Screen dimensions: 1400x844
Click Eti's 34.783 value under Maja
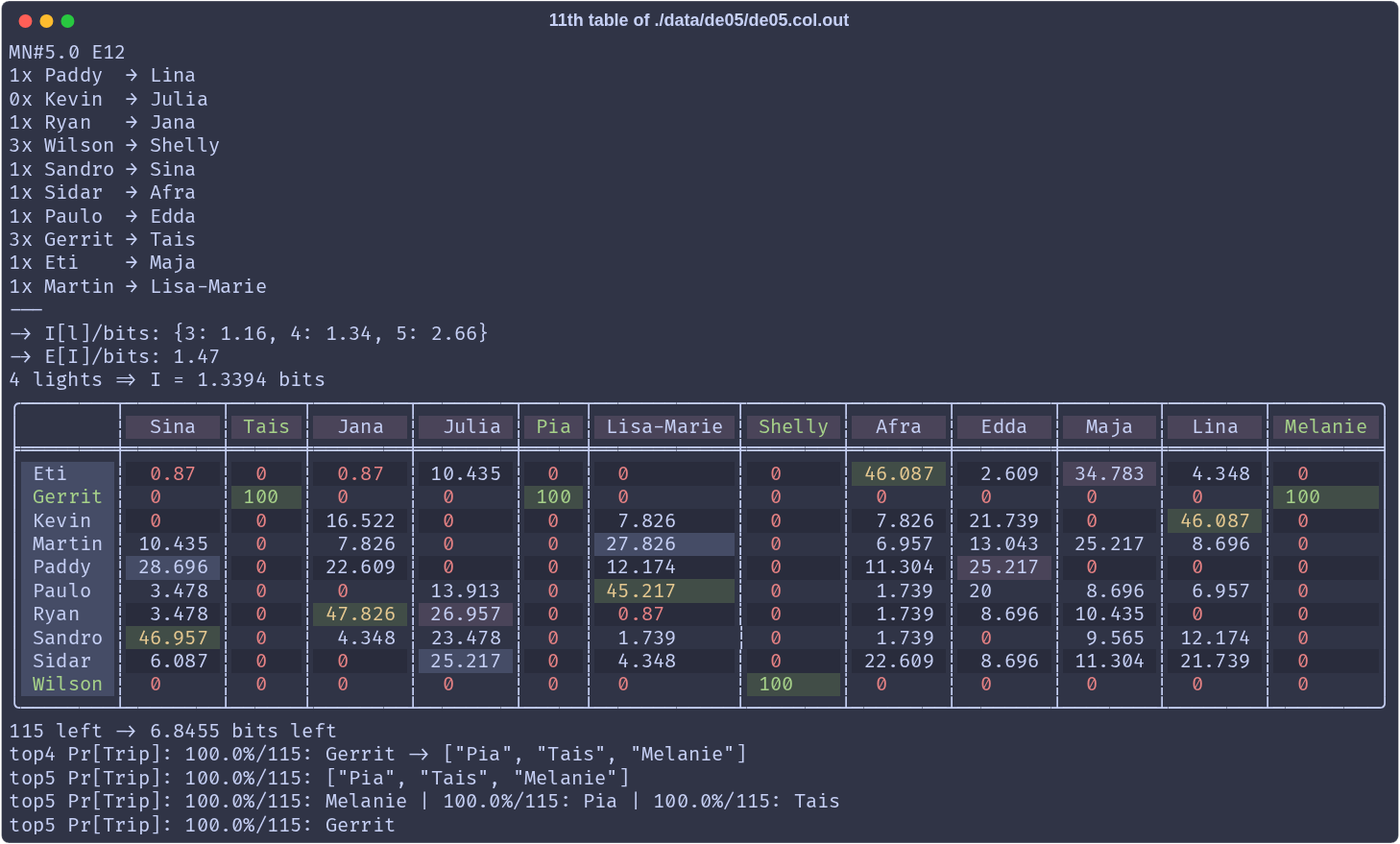1110,473
